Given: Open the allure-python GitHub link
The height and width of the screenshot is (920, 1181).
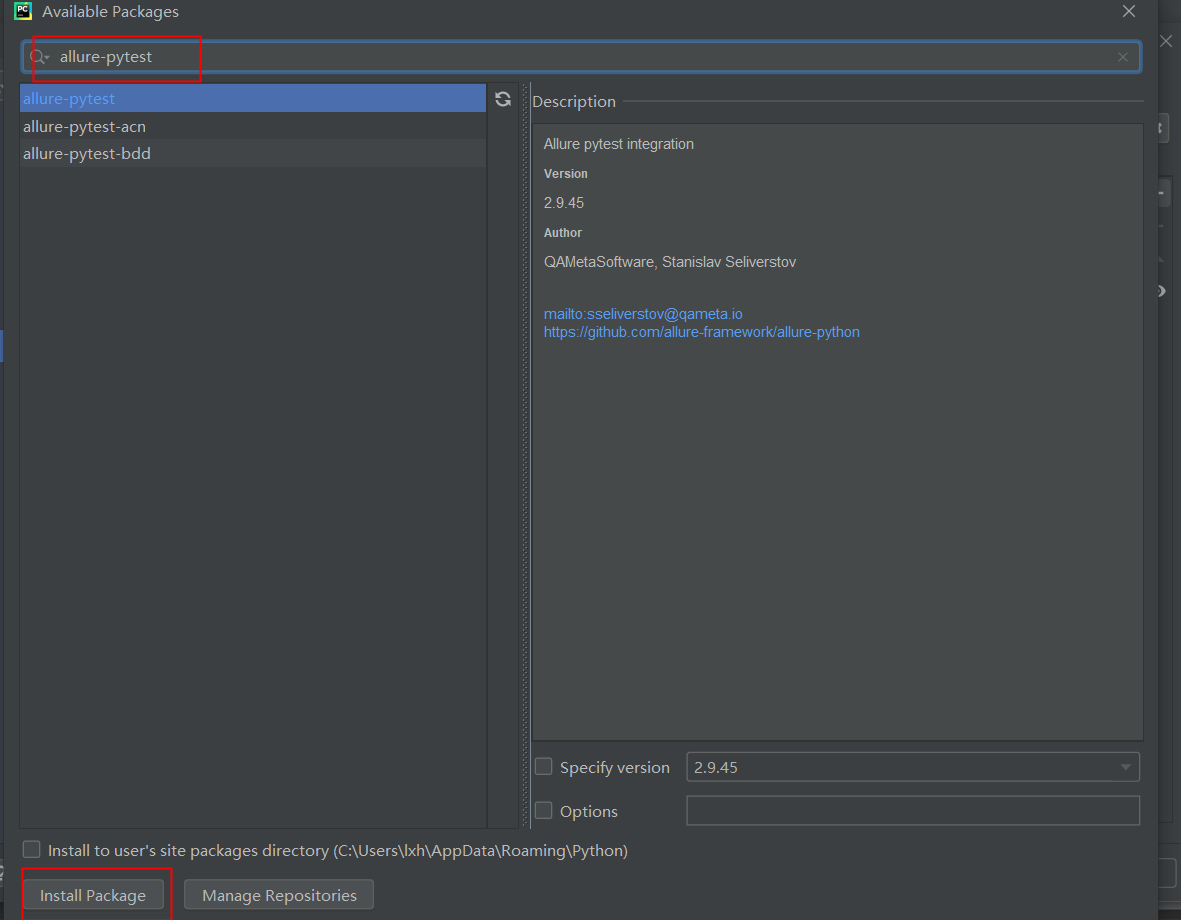Looking at the screenshot, I should click(701, 332).
